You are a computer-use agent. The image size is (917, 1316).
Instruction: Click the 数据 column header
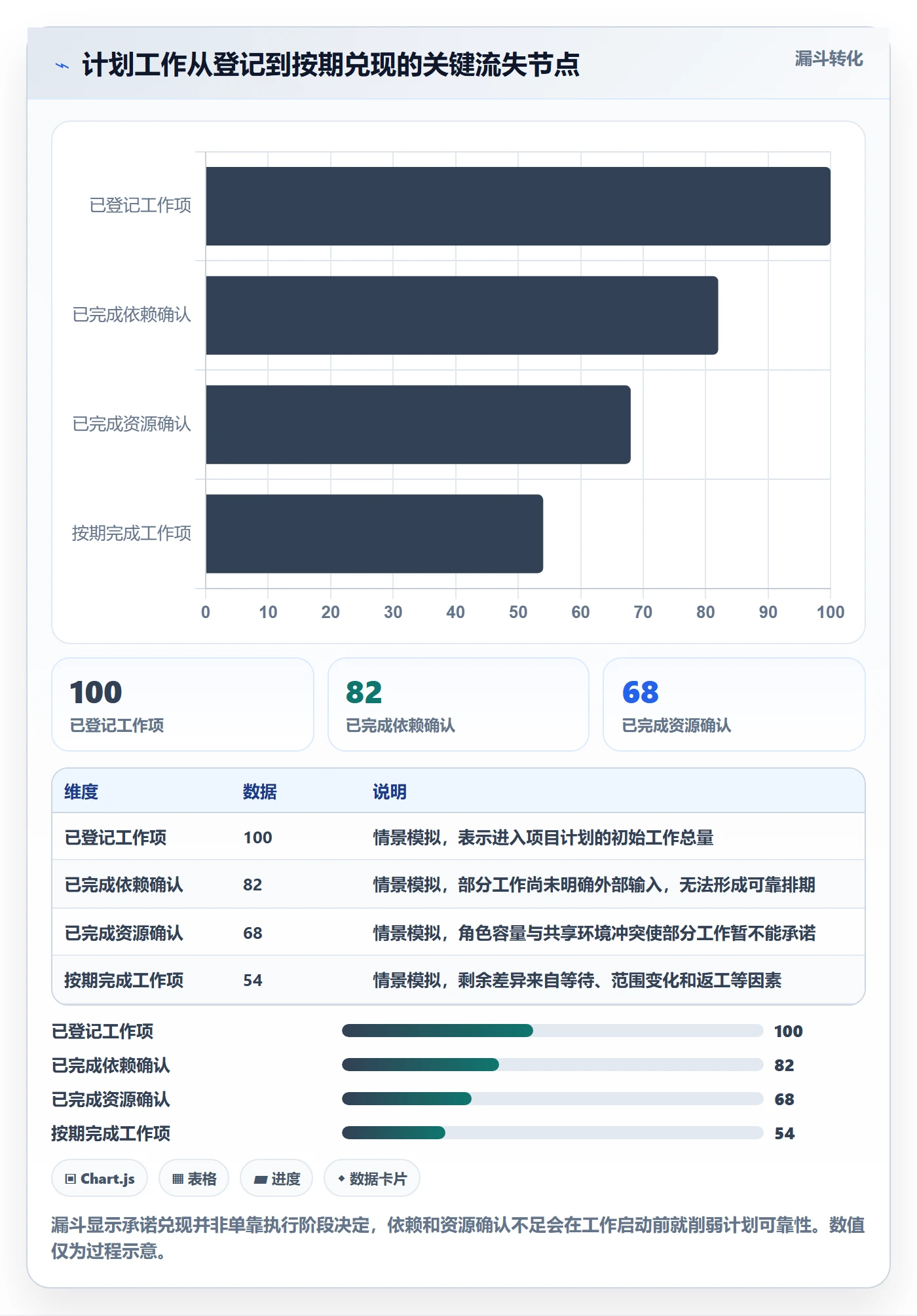click(x=260, y=792)
